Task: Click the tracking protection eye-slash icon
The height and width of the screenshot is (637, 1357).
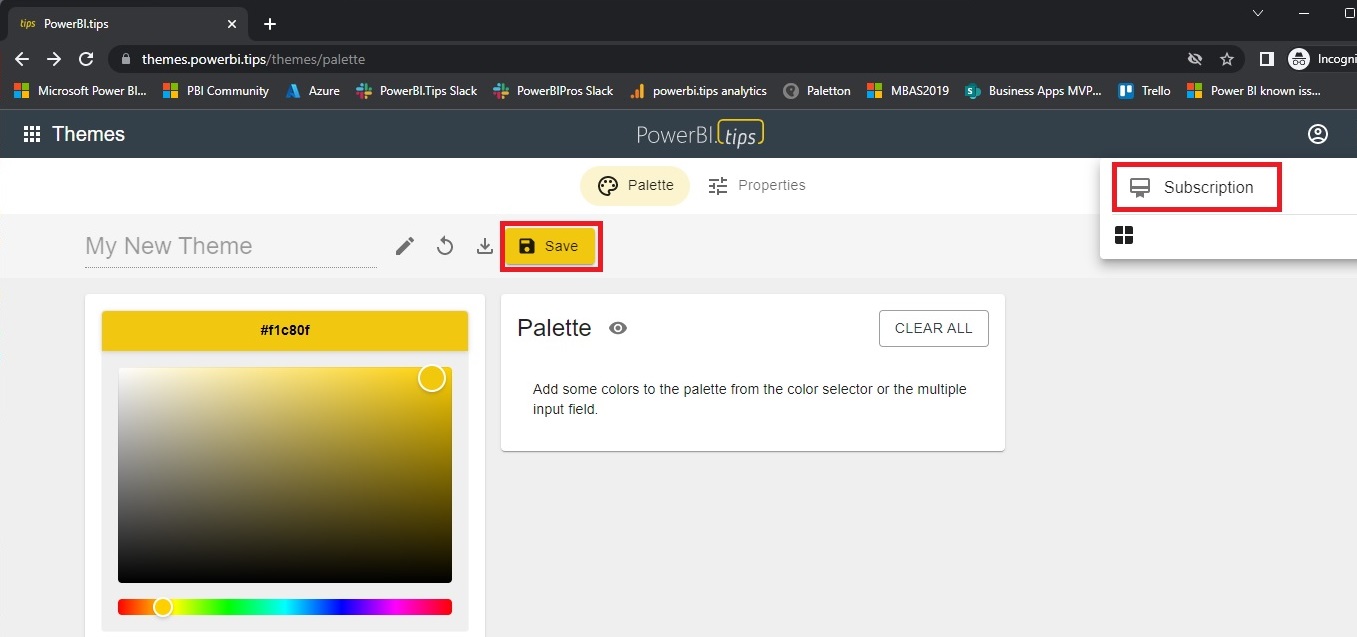Action: pyautogui.click(x=1194, y=59)
